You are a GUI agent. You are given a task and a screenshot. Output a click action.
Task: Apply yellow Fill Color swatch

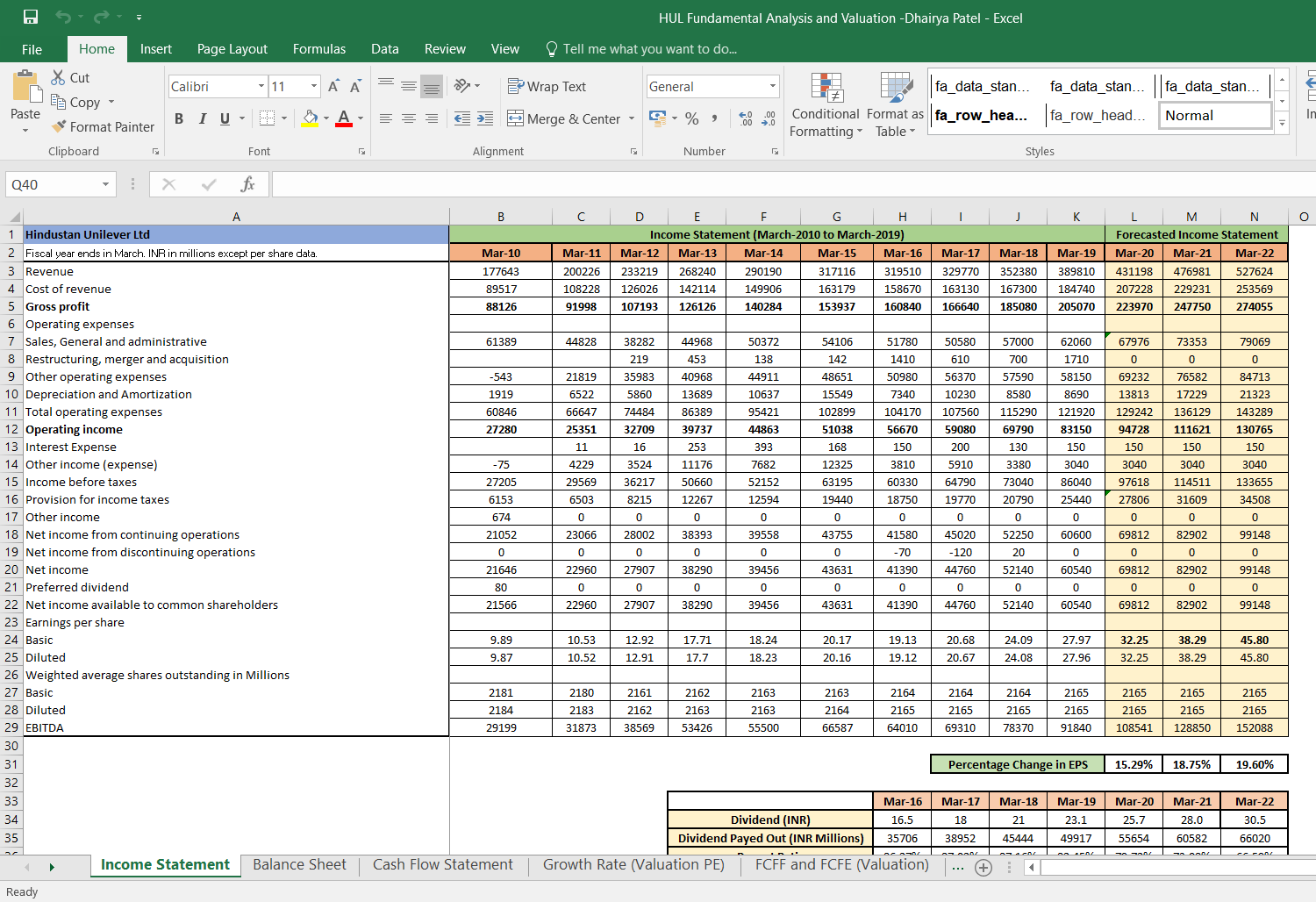[x=310, y=118]
